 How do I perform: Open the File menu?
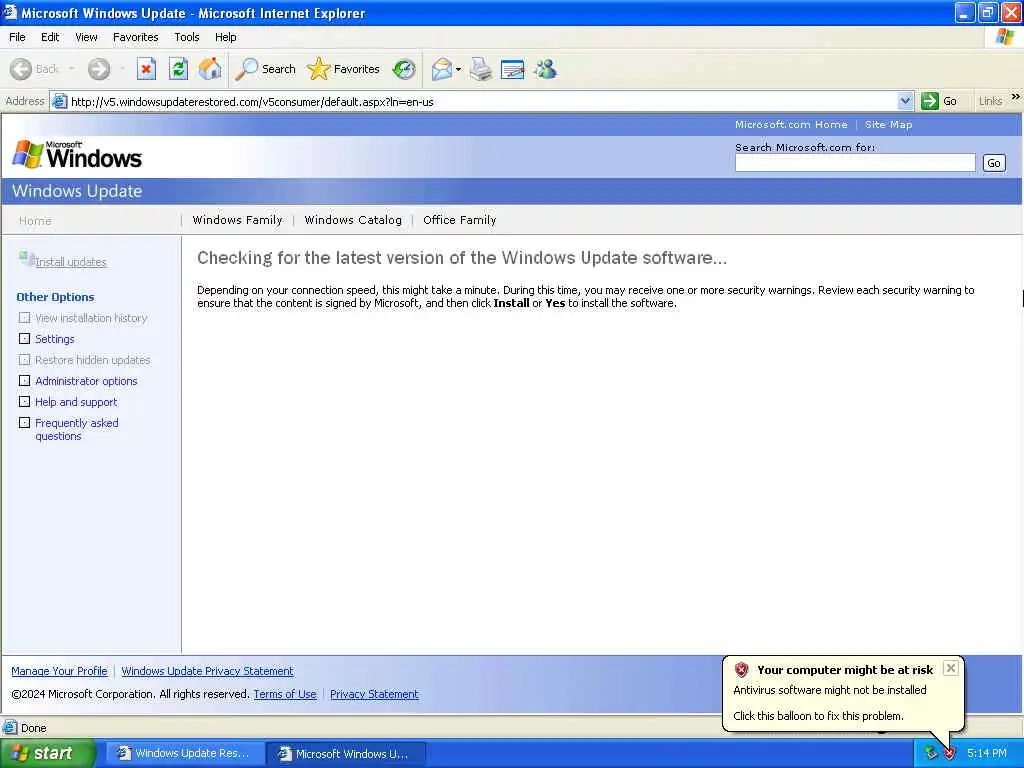(x=17, y=37)
